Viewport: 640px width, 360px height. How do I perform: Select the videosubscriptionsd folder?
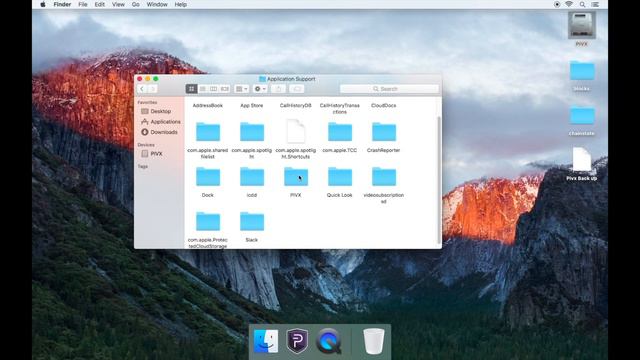point(384,177)
